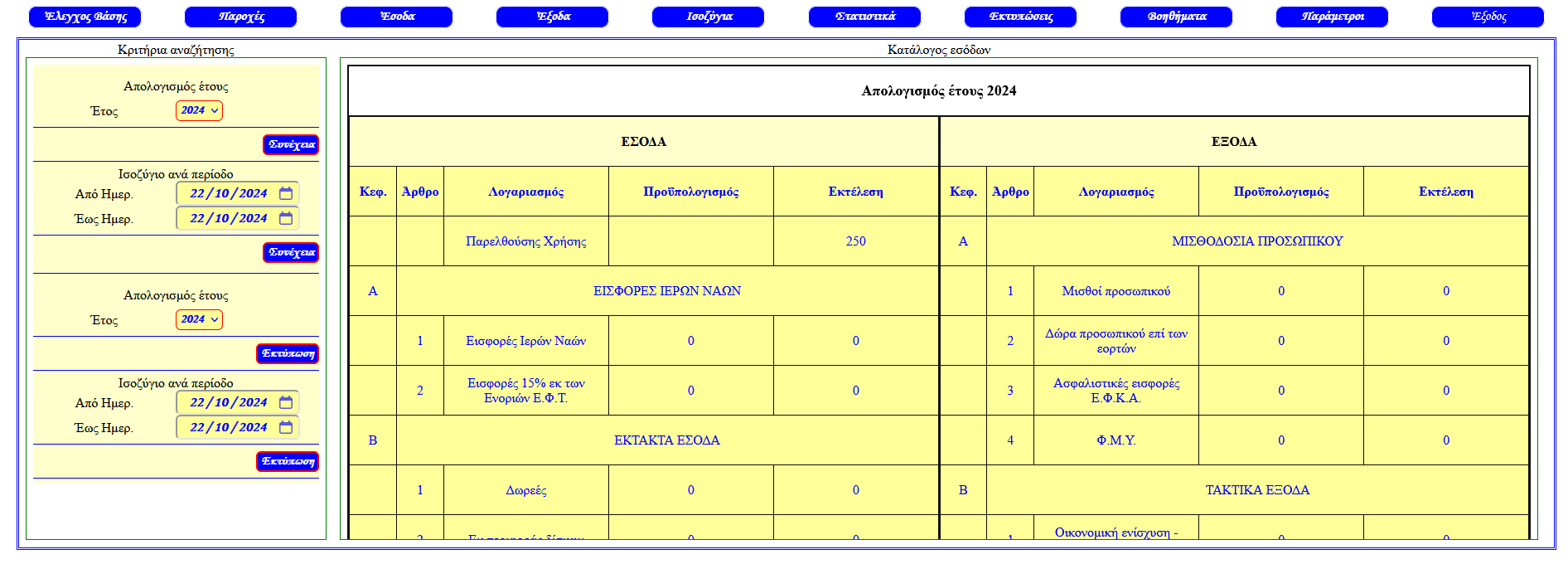Open the Εκτυπώσεις menu
Screen dimensions: 1568x564
click(x=1020, y=17)
